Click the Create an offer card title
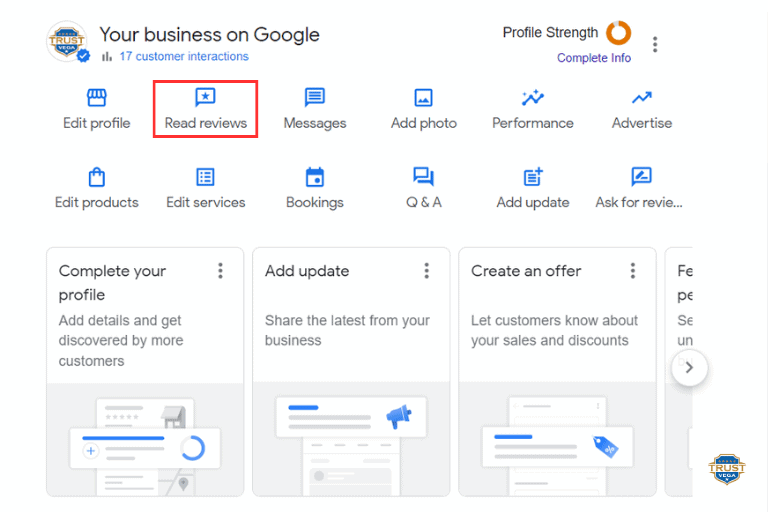Viewport: 768px width, 512px height. [526, 271]
